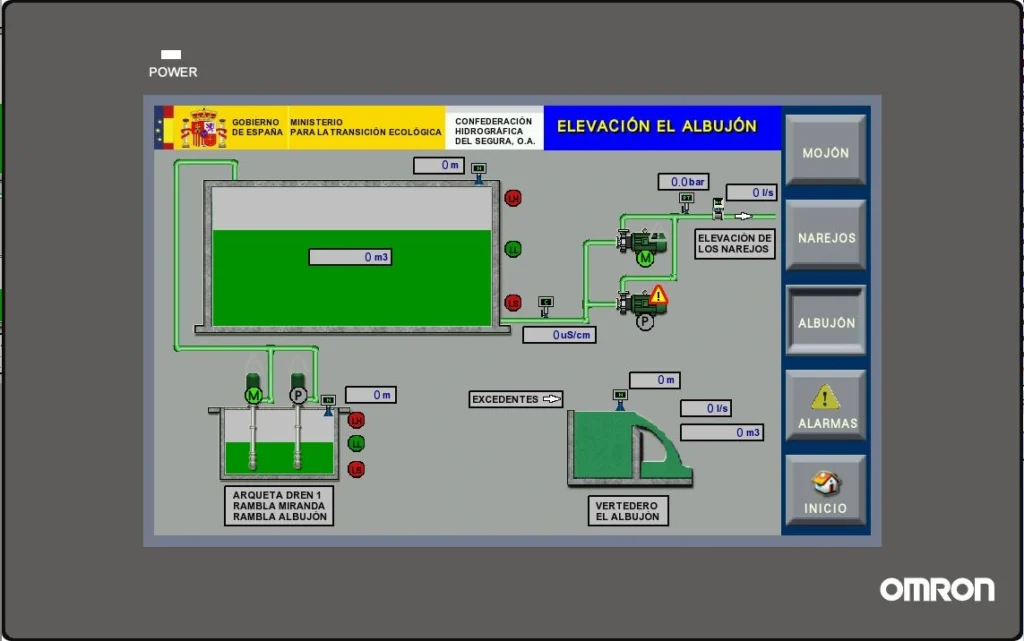
Task: Click the conductivity sensor icon at tank outlet
Action: (545, 302)
